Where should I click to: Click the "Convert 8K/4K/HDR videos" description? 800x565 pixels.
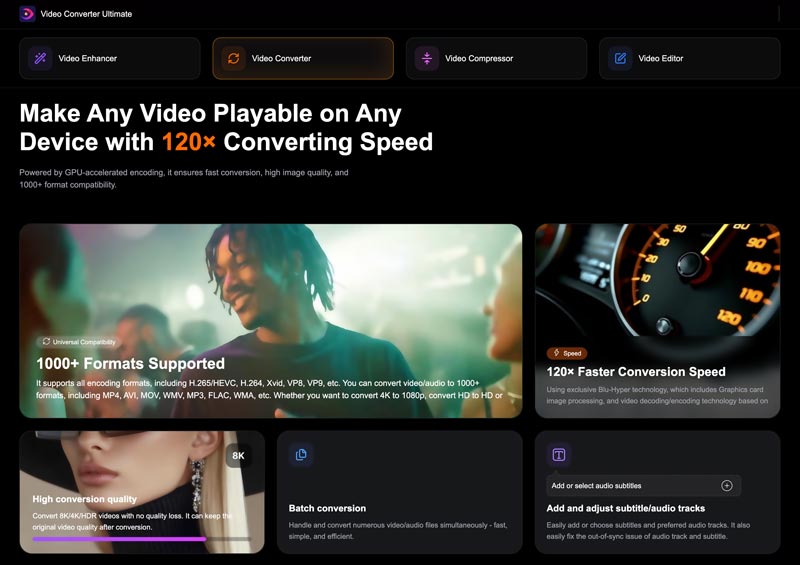pos(132,521)
